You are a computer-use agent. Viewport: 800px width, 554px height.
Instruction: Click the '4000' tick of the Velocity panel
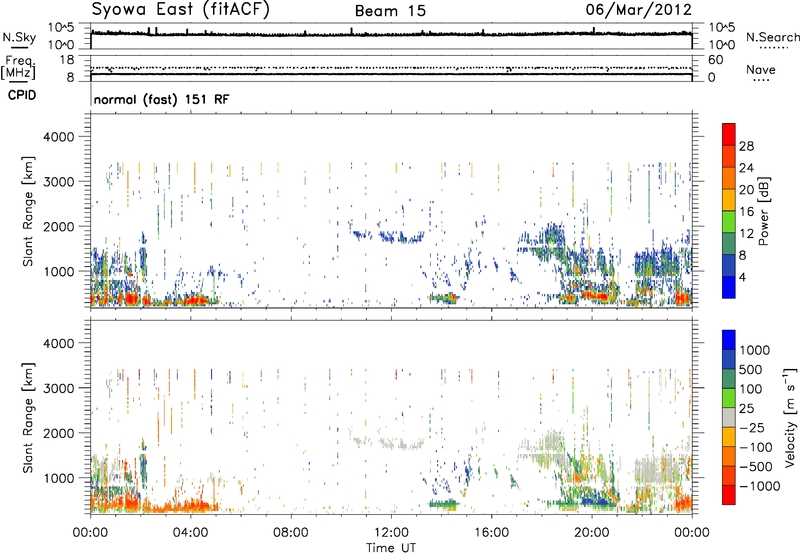[x=58, y=343]
